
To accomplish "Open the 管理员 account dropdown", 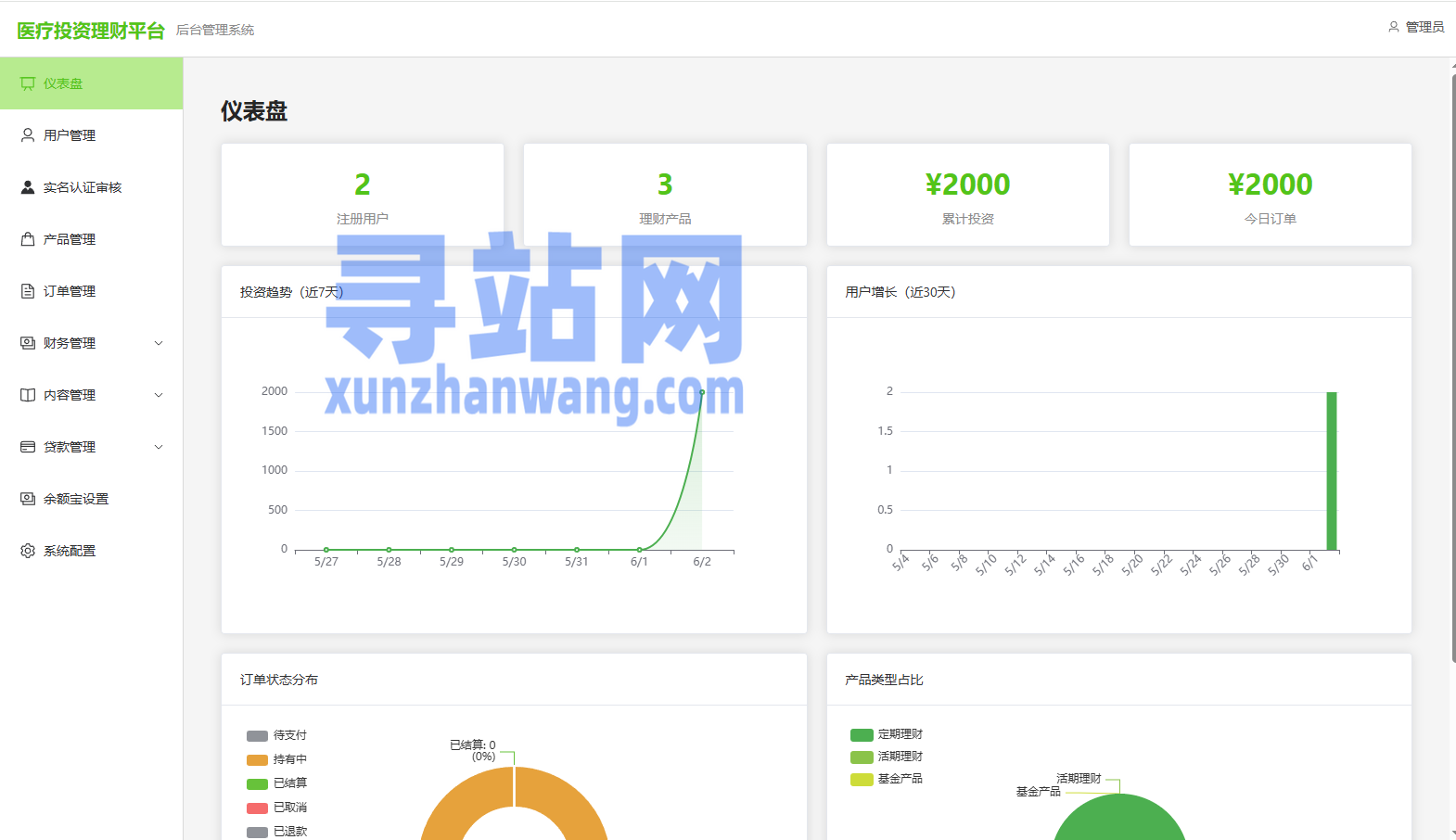I will [x=1416, y=27].
